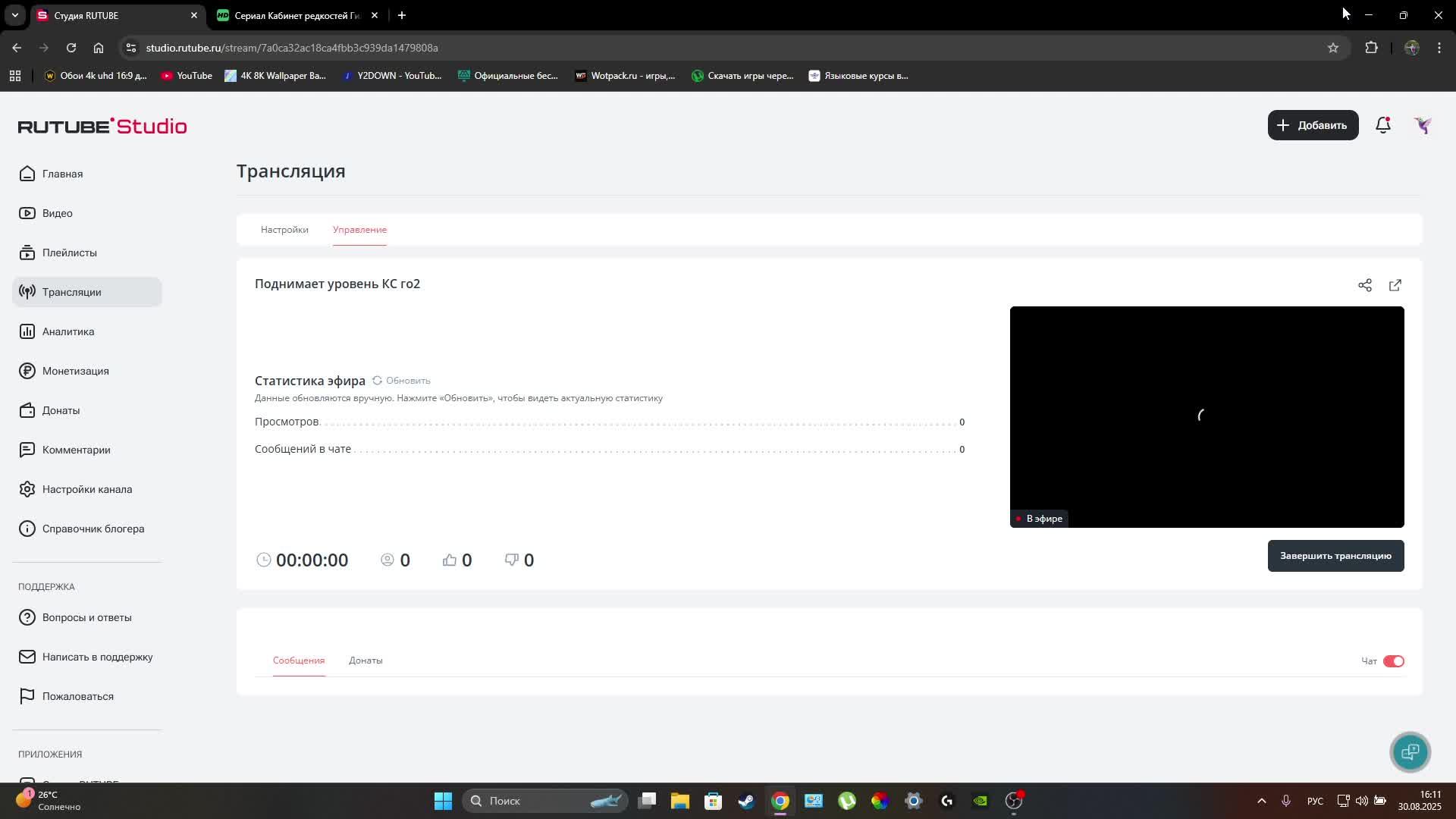Click the share stream icon
This screenshot has width=1456, height=819.
[x=1365, y=285]
